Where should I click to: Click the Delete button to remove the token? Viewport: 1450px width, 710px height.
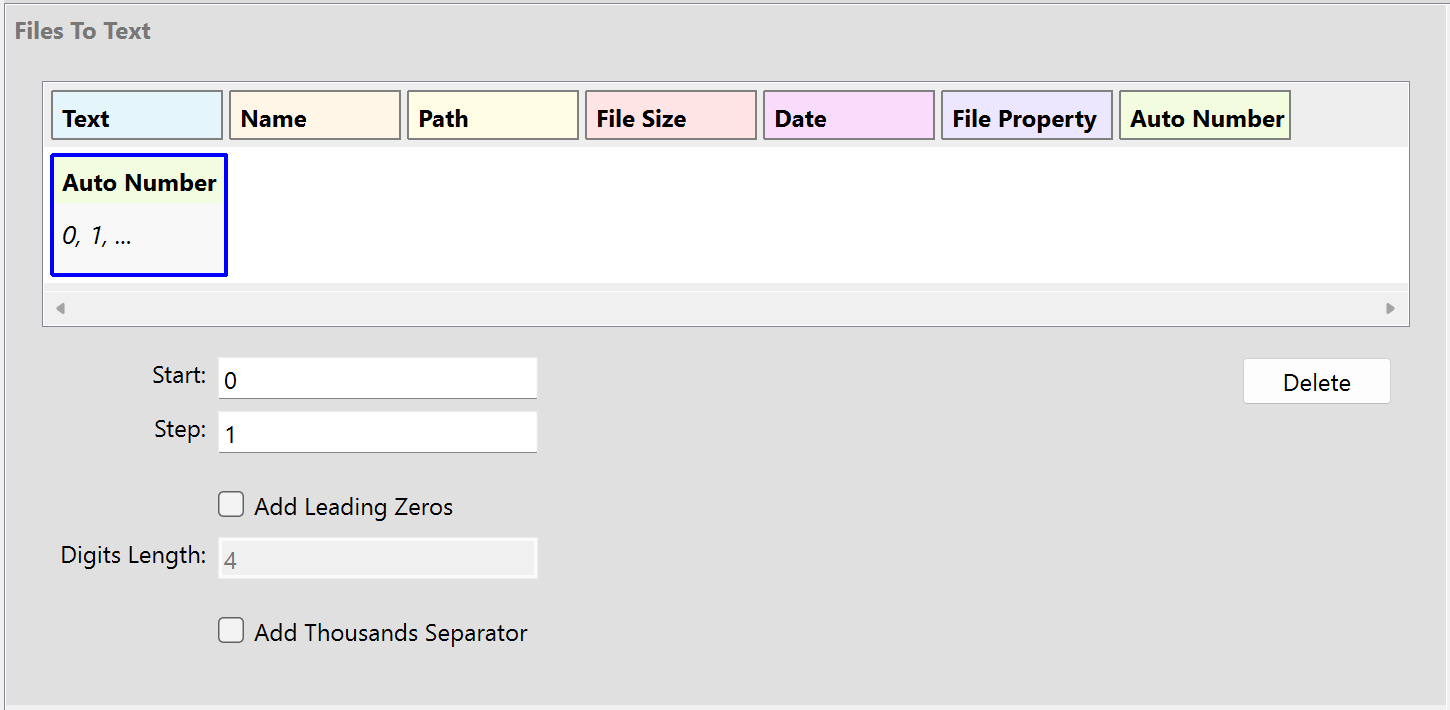pos(1316,381)
